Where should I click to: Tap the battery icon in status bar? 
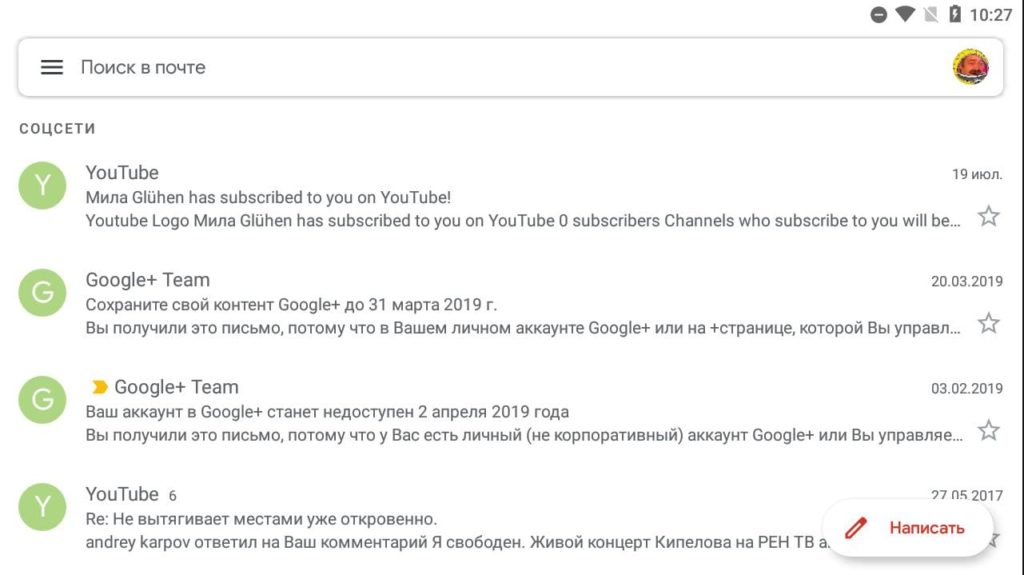click(955, 14)
